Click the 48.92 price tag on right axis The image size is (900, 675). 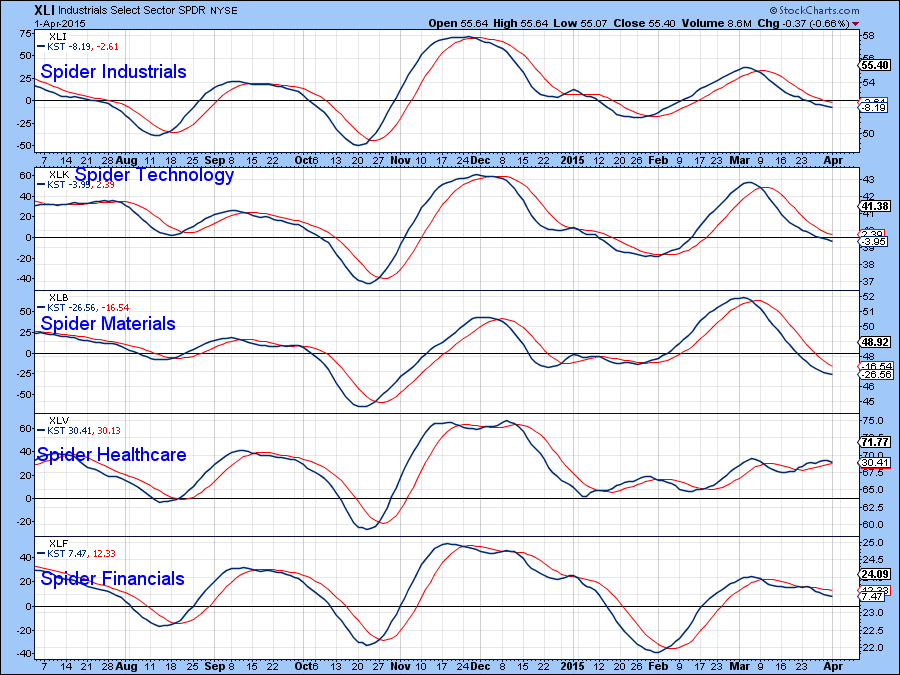pos(875,342)
